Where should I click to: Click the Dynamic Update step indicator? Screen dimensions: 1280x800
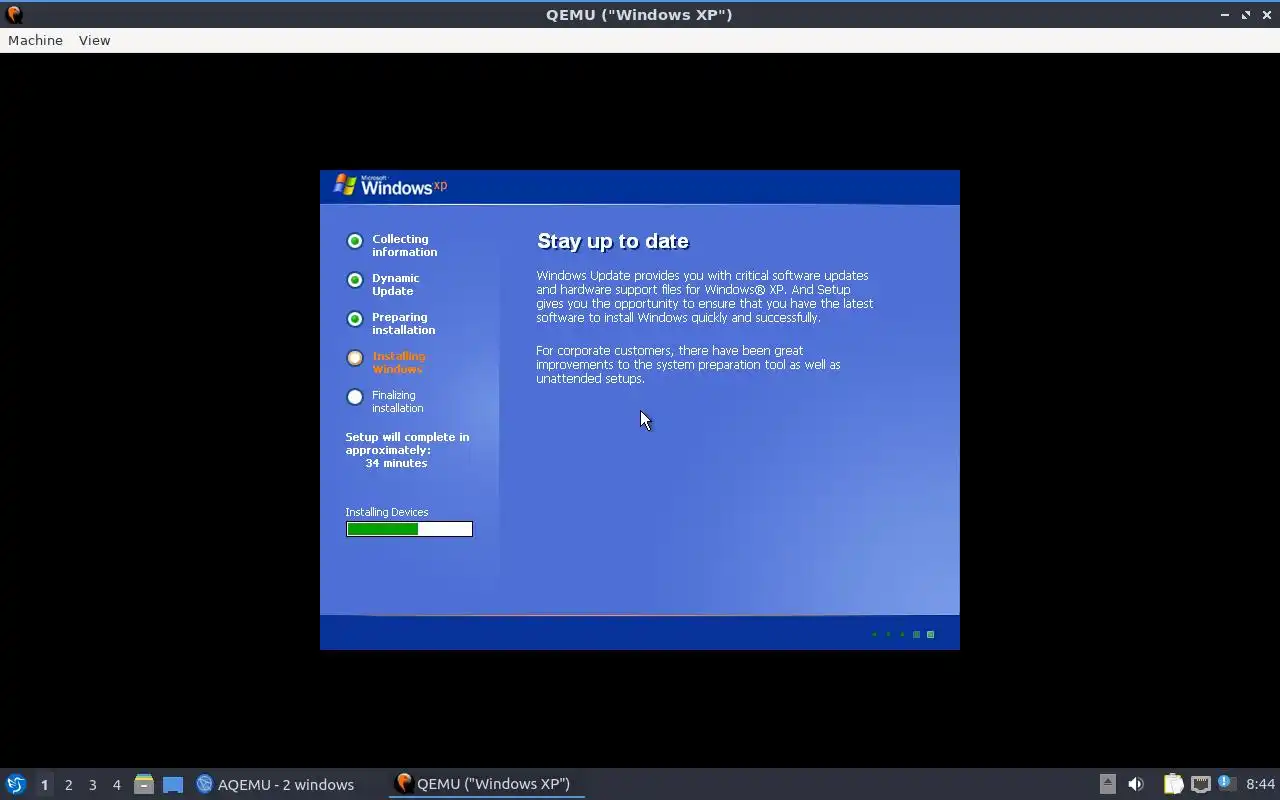[x=355, y=280]
